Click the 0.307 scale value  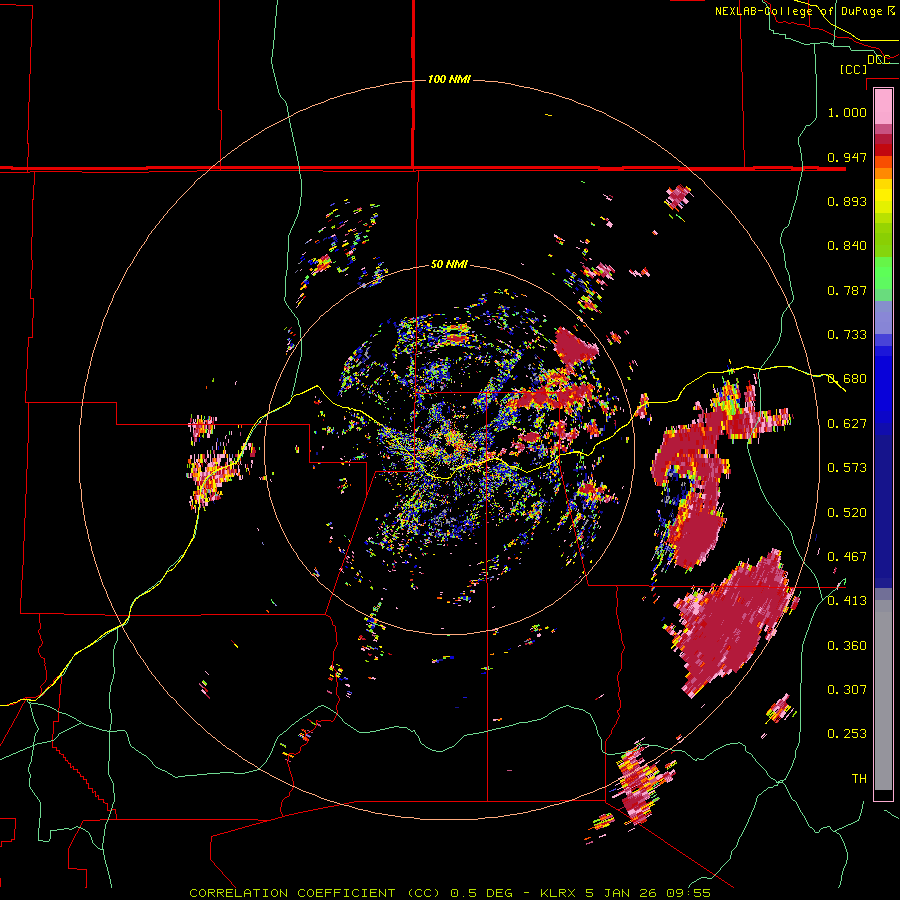pos(847,690)
